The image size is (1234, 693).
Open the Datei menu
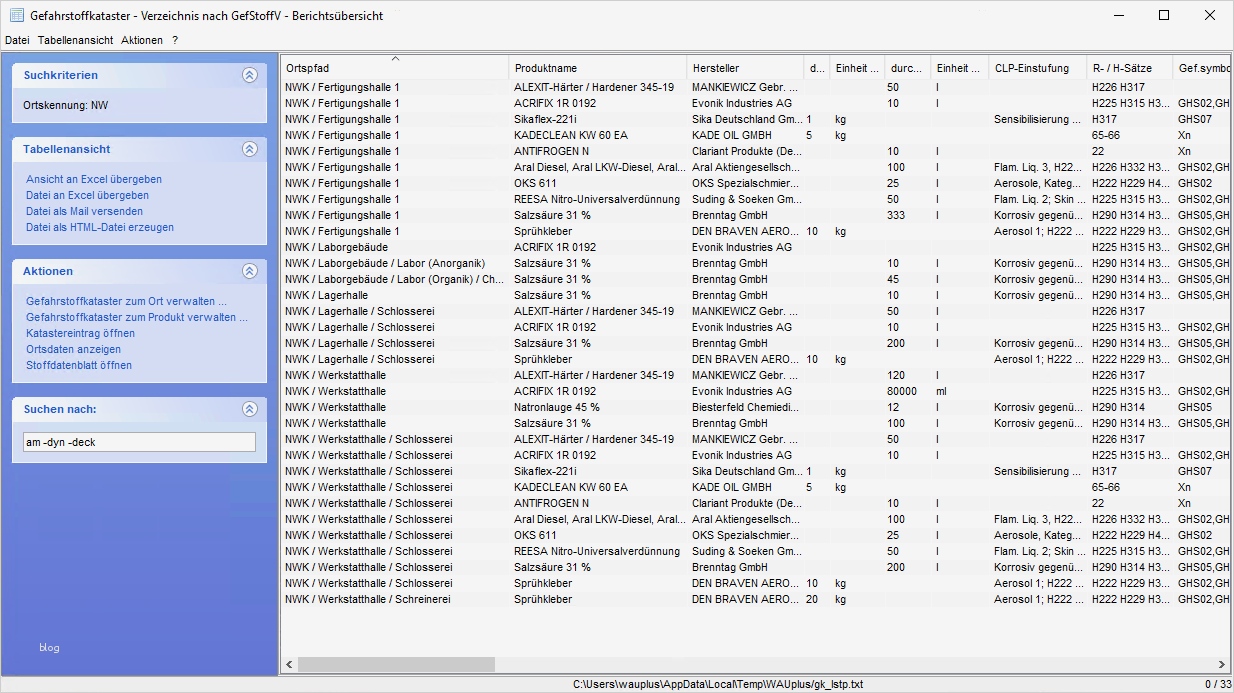(17, 40)
